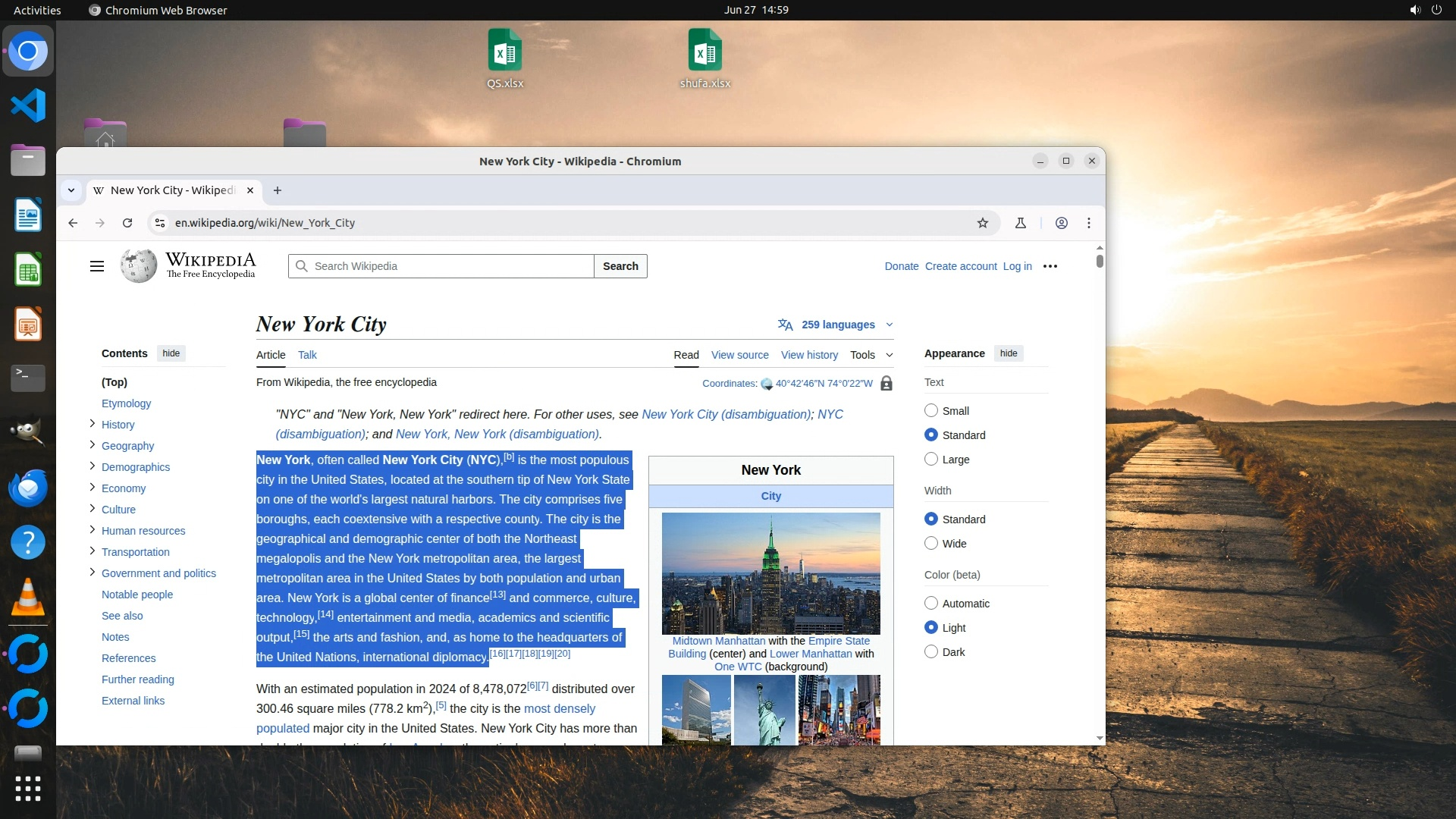Hide the Appearance panel
This screenshot has width=1456, height=819.
click(x=1008, y=353)
